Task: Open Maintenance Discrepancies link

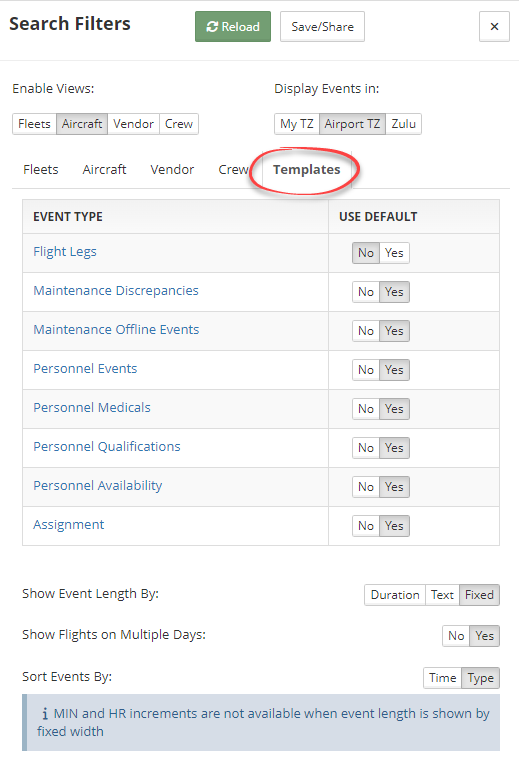Action: [x=116, y=291]
